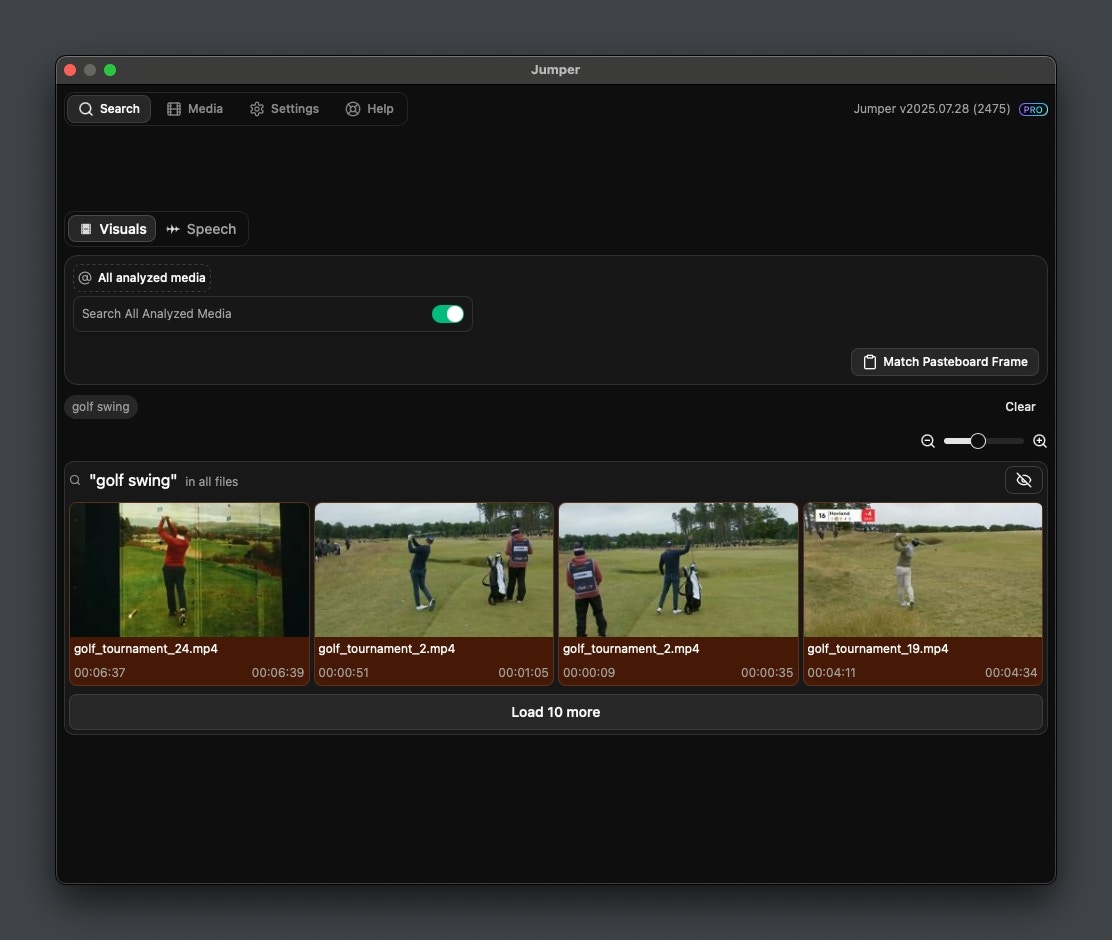1112x940 pixels.
Task: Expand the All analyzed media scope selector
Action: point(142,278)
